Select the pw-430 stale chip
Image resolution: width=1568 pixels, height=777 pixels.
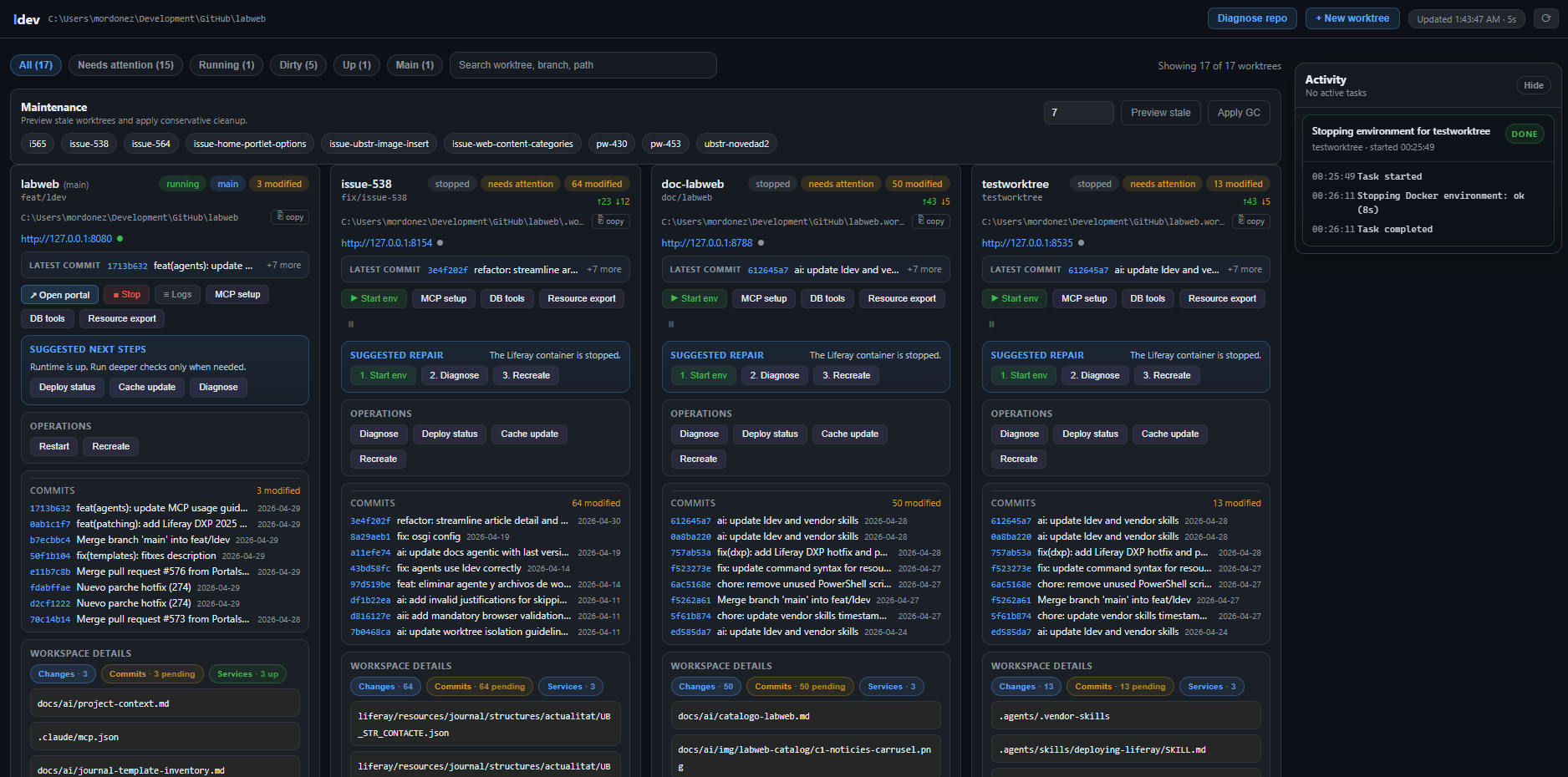point(612,144)
